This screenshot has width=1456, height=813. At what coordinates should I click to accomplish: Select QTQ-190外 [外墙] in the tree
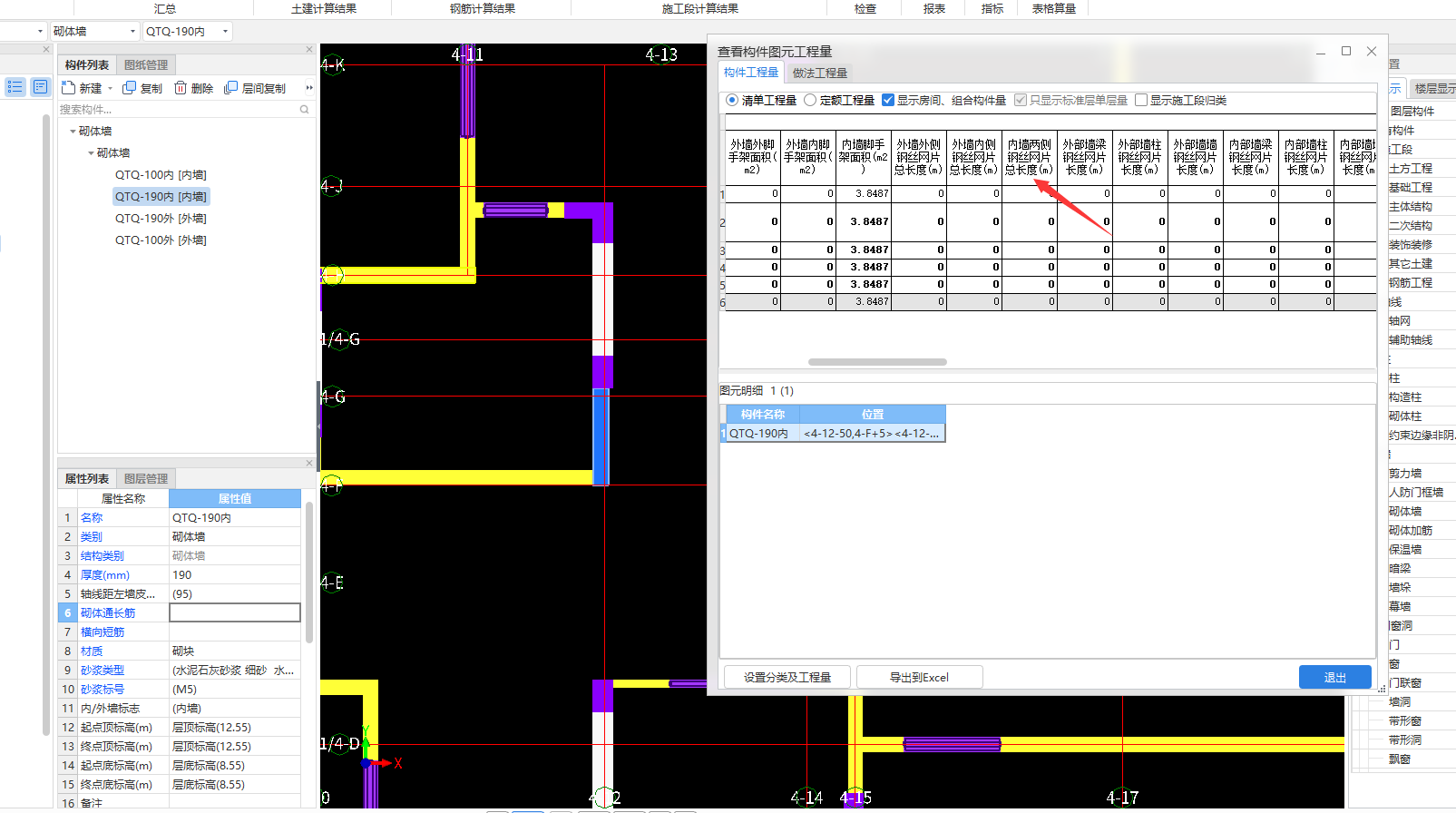click(161, 219)
